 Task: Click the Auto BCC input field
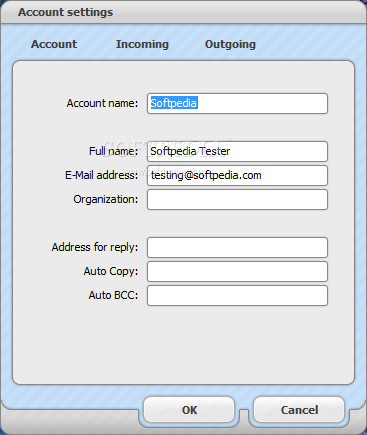tap(237, 295)
